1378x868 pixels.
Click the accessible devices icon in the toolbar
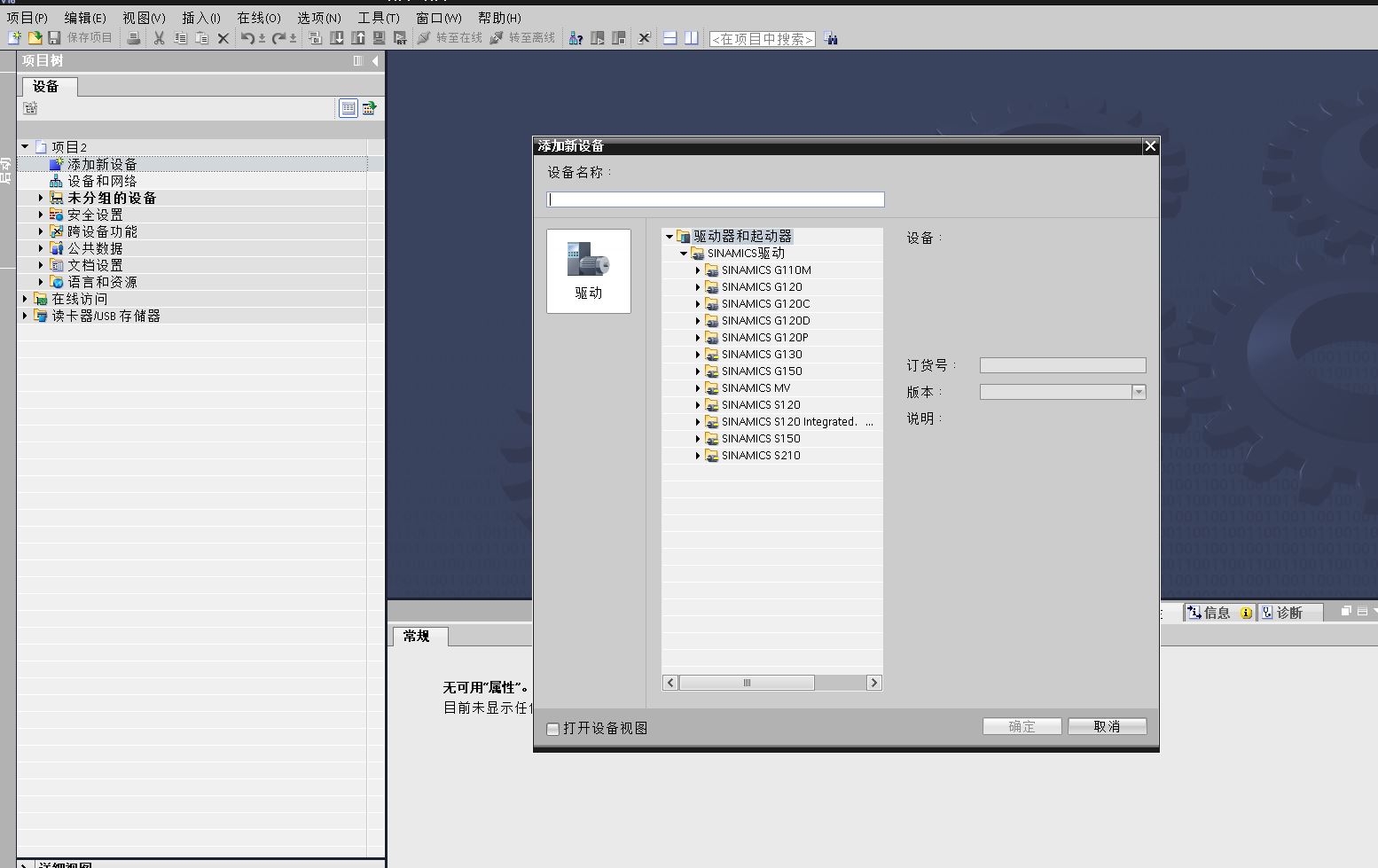pyautogui.click(x=575, y=38)
